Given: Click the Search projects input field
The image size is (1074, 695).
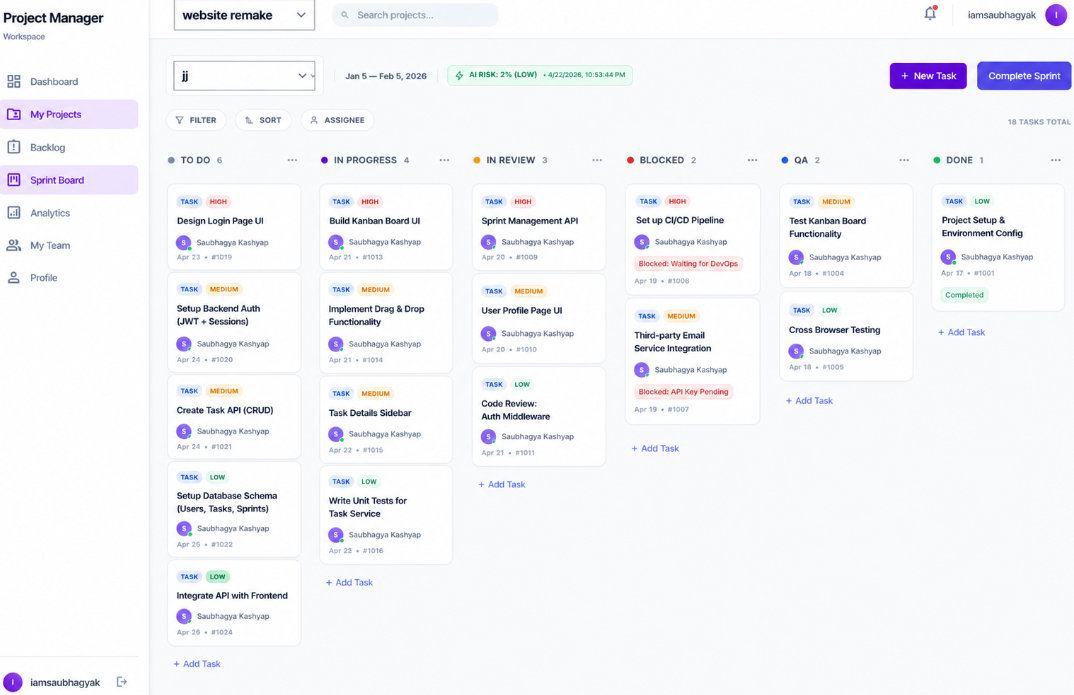Looking at the screenshot, I should [x=415, y=15].
